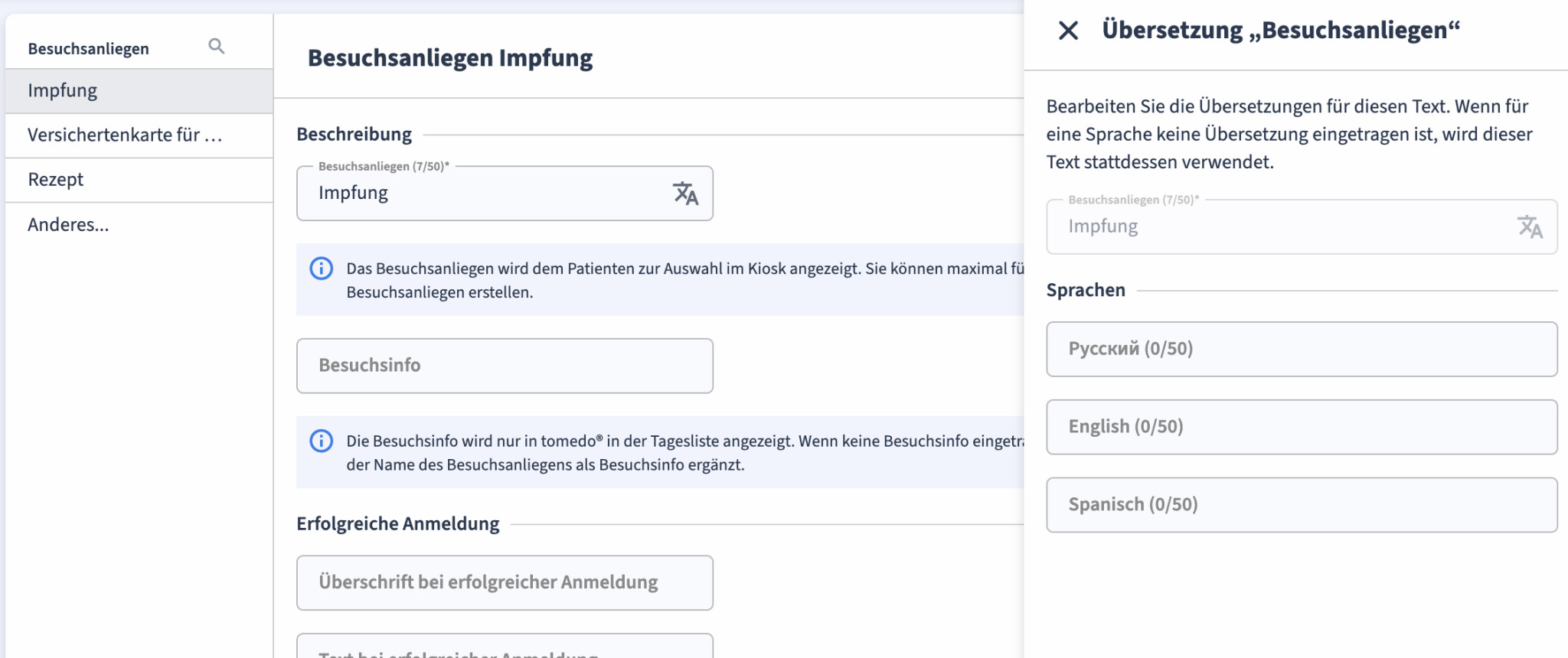Click the Sprachen section heading
The width and height of the screenshot is (1568, 658).
click(1086, 291)
